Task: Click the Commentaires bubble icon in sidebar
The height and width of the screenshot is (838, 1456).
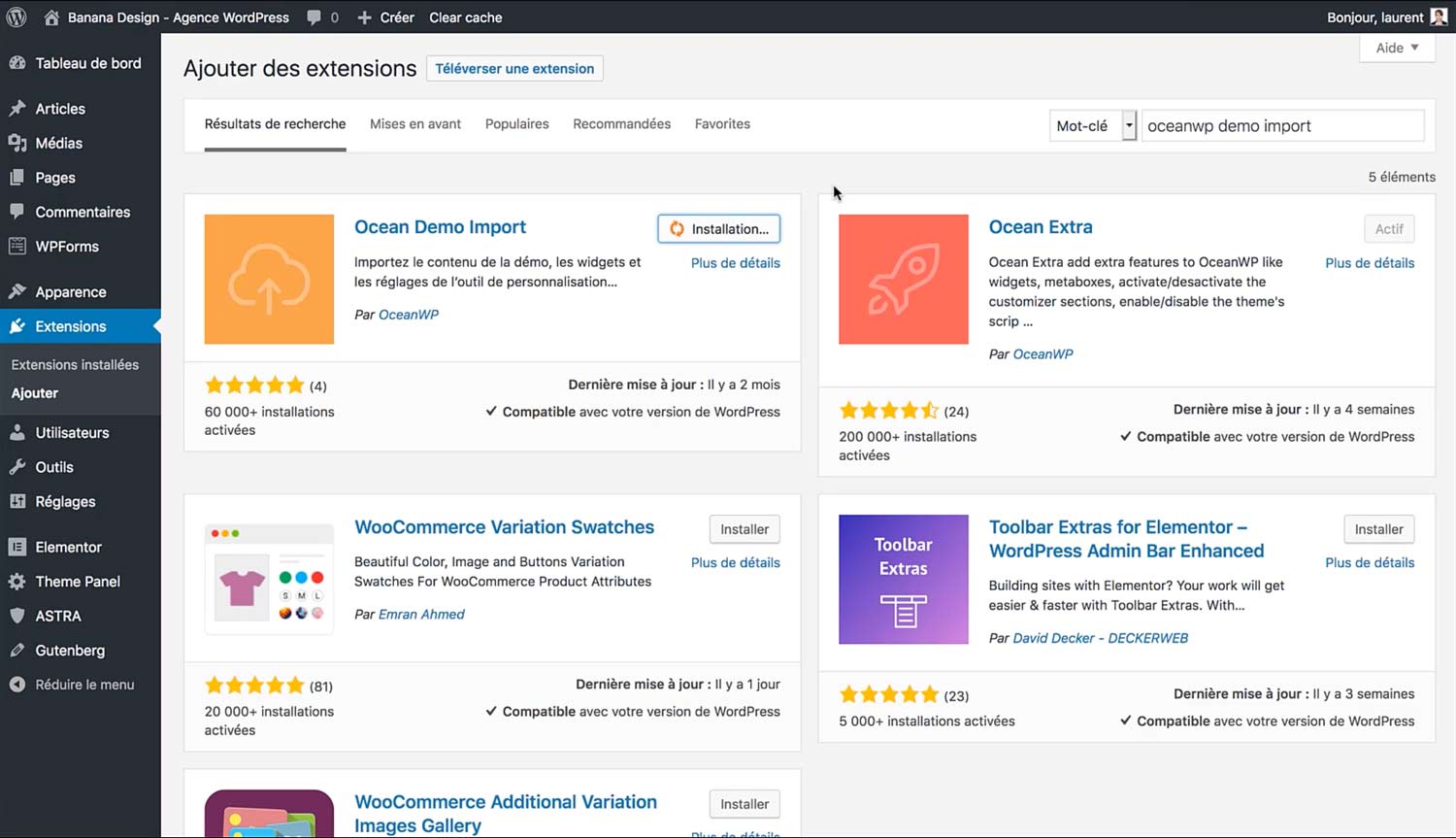Action: pyautogui.click(x=17, y=212)
